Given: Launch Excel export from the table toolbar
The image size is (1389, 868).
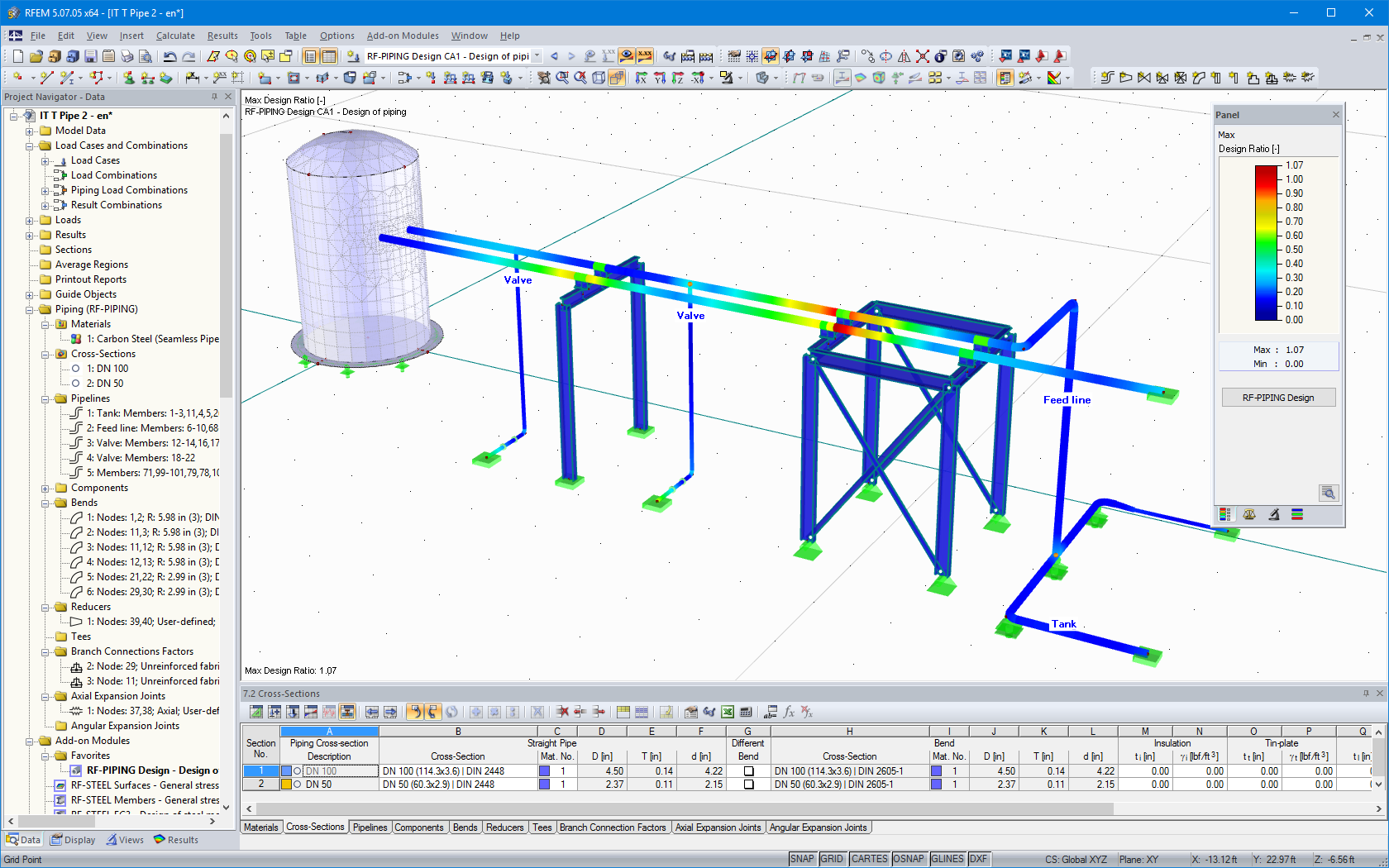Looking at the screenshot, I should (x=728, y=711).
